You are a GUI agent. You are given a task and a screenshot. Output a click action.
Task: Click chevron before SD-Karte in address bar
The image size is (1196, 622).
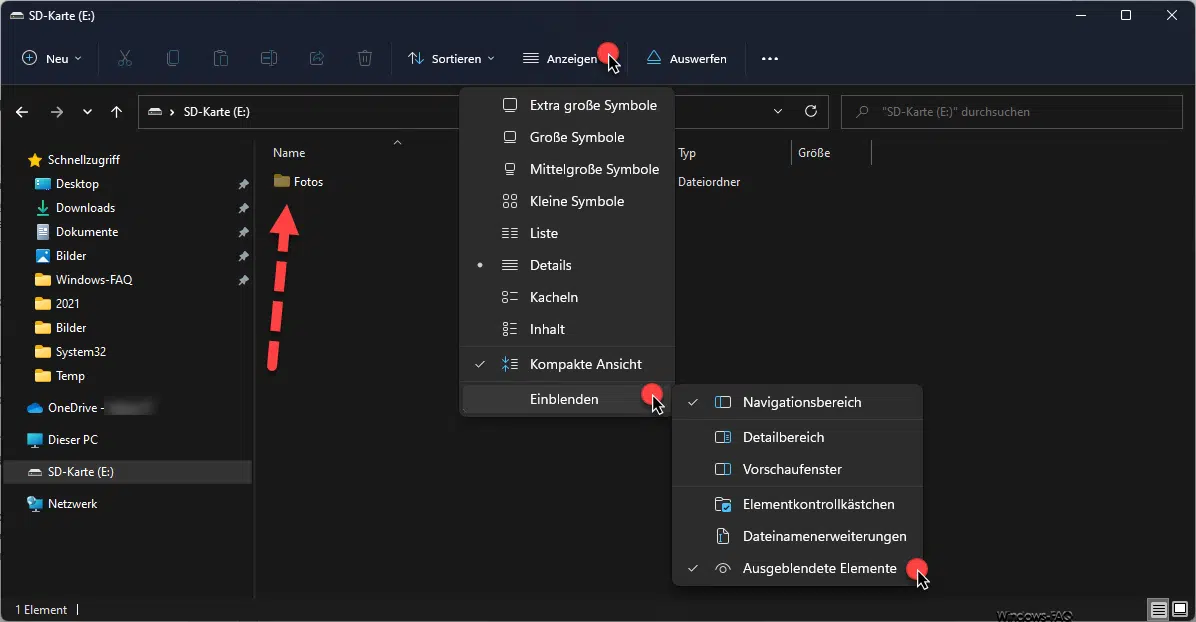click(x=172, y=112)
